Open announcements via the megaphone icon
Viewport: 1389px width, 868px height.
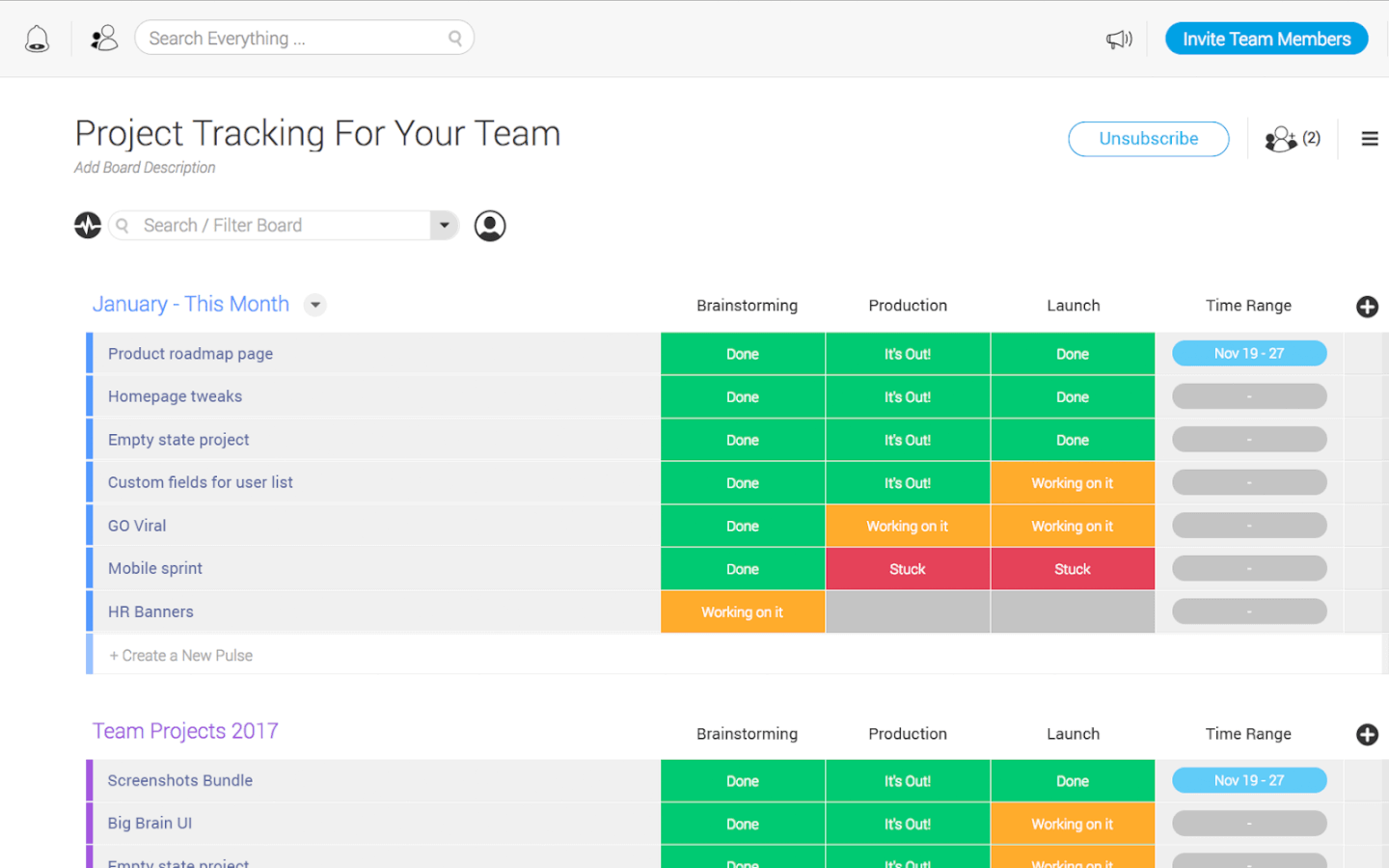pyautogui.click(x=1119, y=39)
